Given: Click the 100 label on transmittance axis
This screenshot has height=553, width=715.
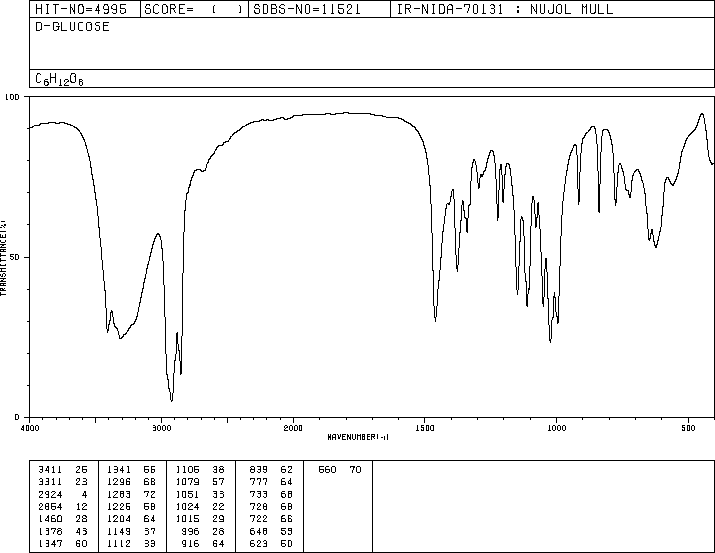Looking at the screenshot, I should pyautogui.click(x=12, y=97).
